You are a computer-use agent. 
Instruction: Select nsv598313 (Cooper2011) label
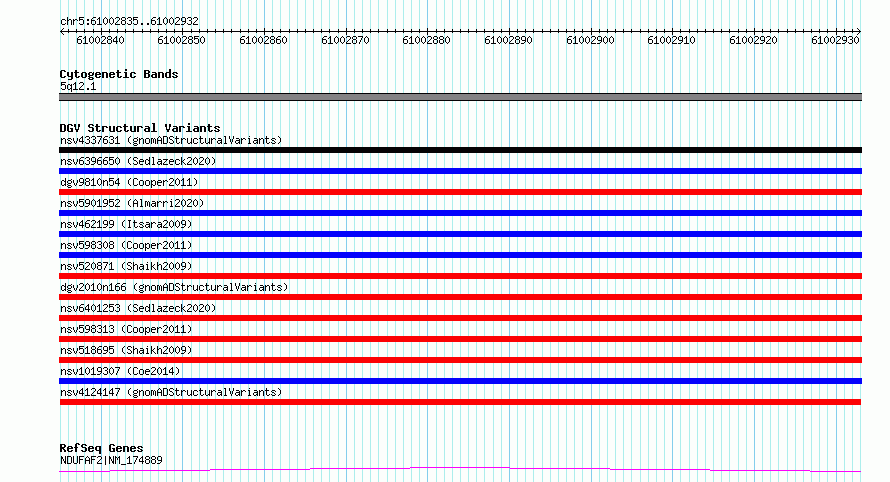pyautogui.click(x=126, y=329)
